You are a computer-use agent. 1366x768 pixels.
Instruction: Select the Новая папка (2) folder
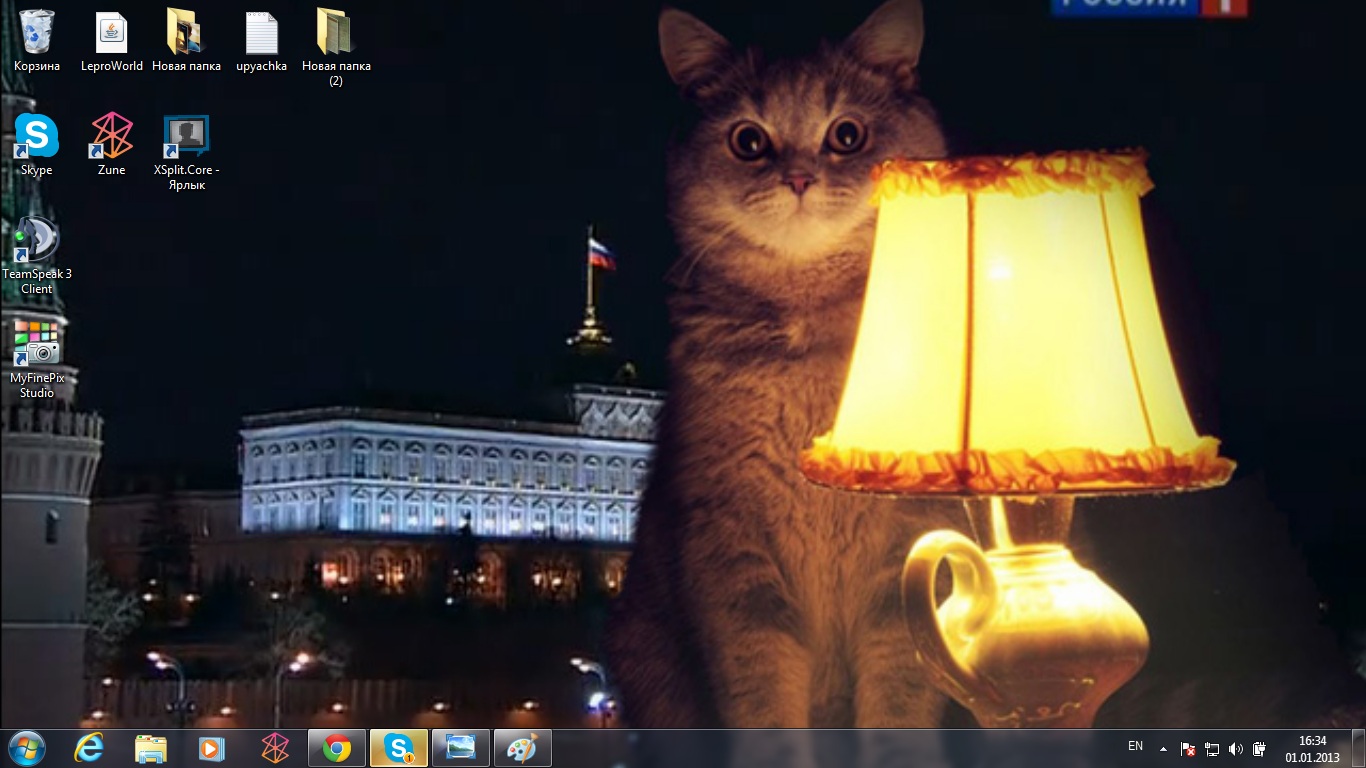point(335,33)
